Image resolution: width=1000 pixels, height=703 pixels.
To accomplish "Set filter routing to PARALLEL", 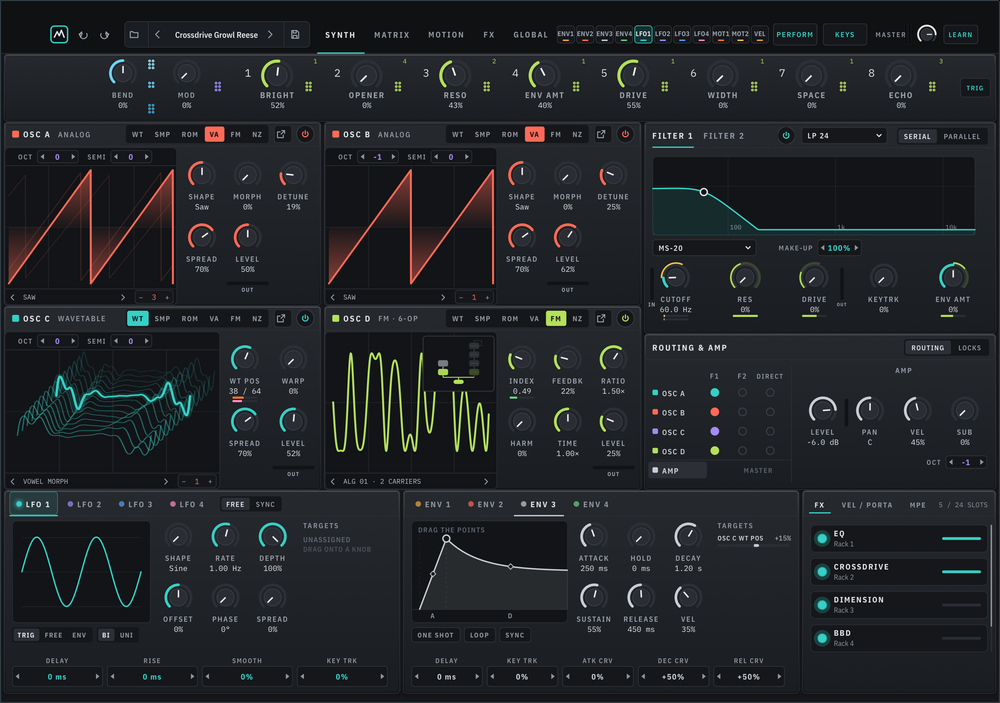I will 962,136.
